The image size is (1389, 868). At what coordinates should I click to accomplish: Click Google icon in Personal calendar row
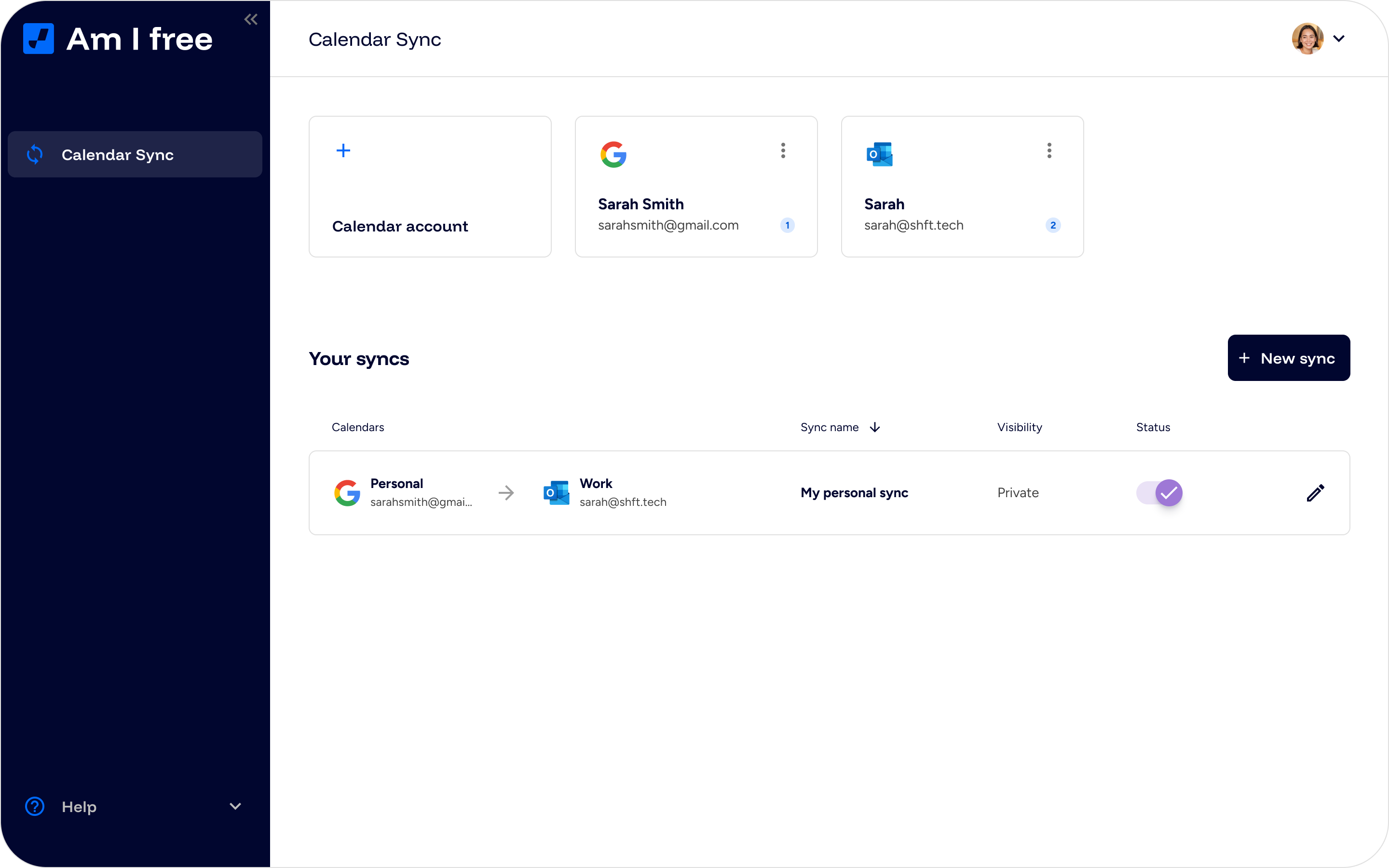coord(347,492)
